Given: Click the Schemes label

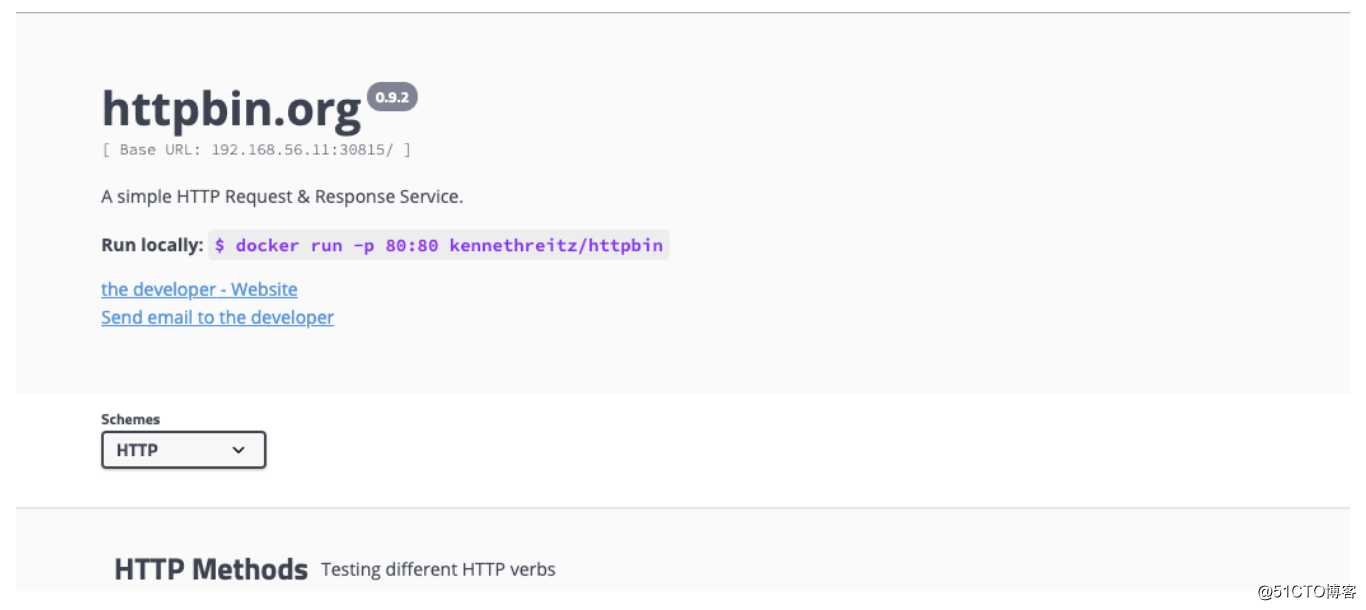Looking at the screenshot, I should coord(130,419).
